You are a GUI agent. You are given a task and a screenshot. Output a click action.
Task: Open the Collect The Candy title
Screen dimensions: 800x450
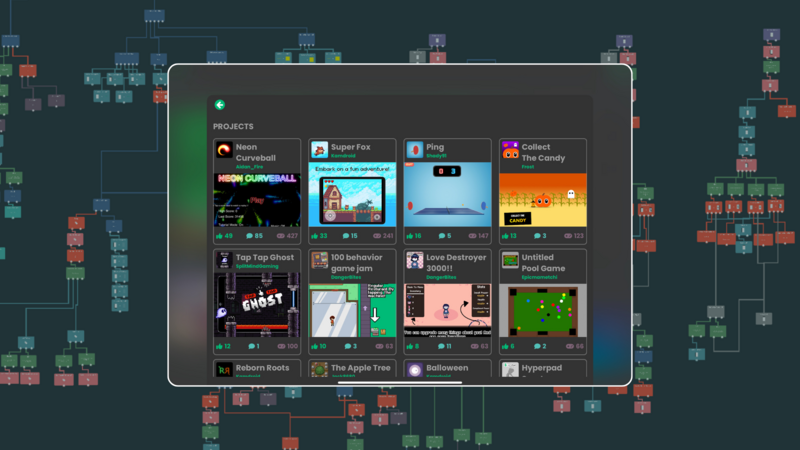pos(543,153)
